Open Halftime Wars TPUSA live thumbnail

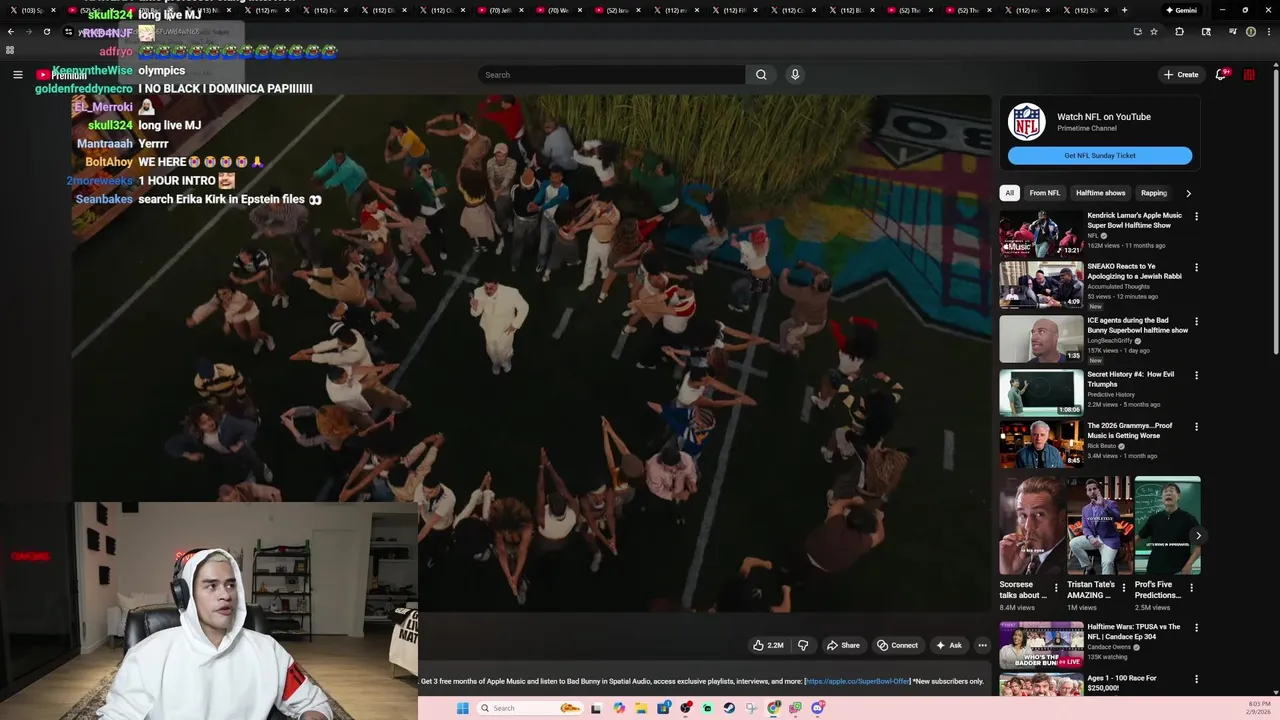click(1041, 645)
